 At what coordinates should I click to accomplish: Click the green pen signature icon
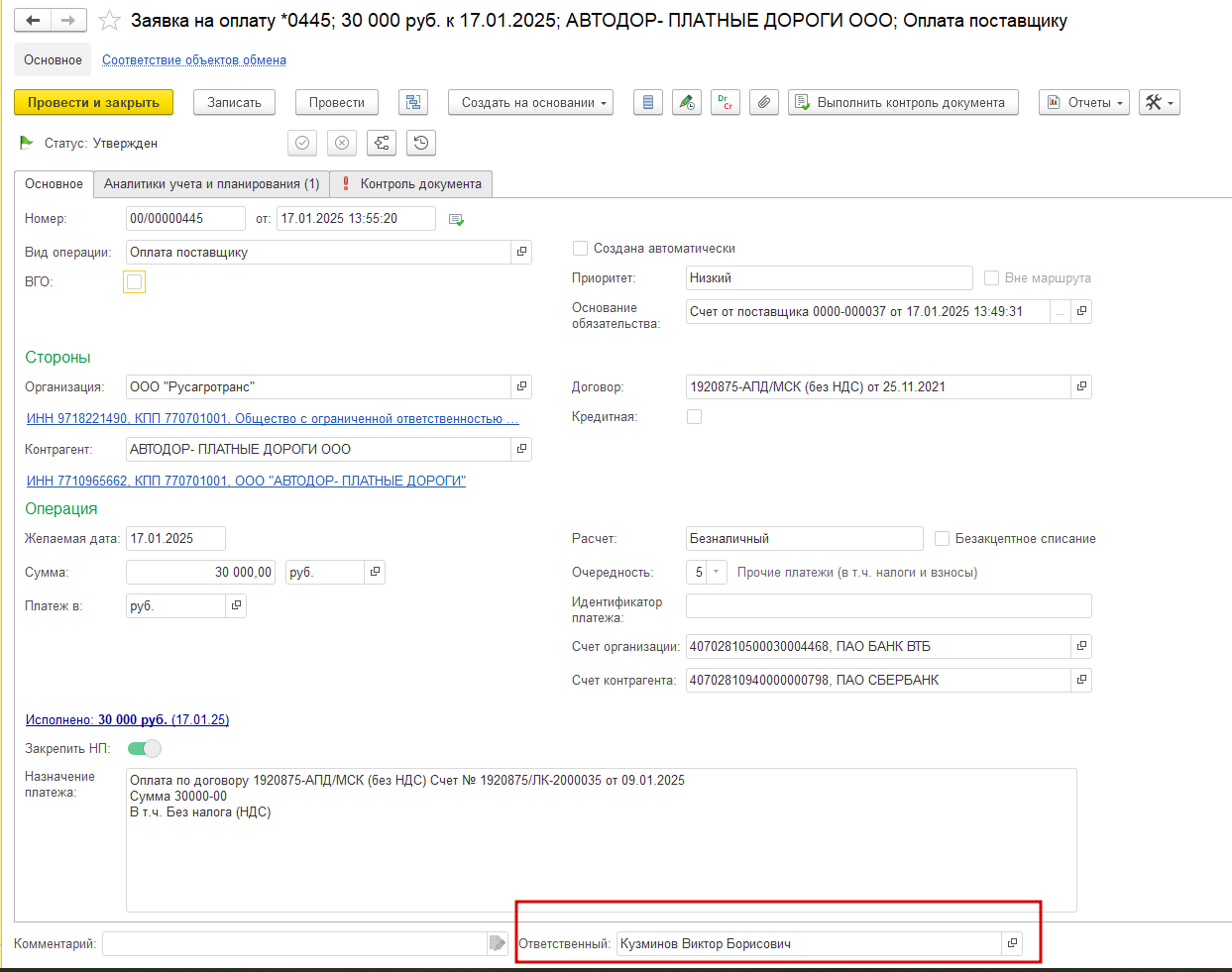click(x=687, y=102)
